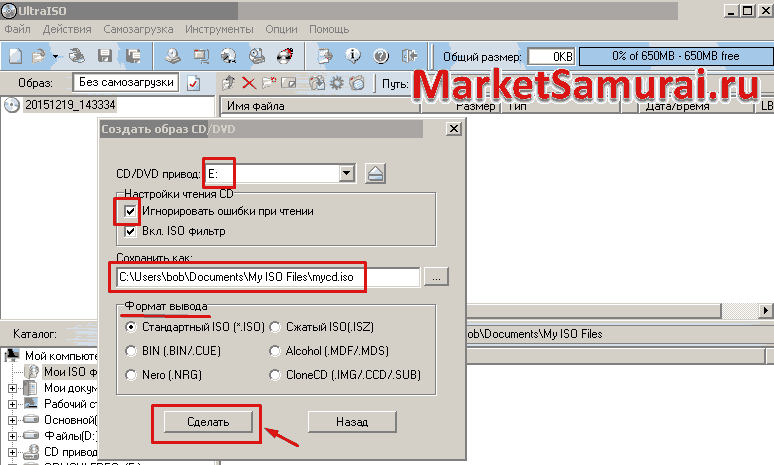Select 'Nero (.NRG)' radio button
Screen dimensions: 774x465
tap(131, 375)
